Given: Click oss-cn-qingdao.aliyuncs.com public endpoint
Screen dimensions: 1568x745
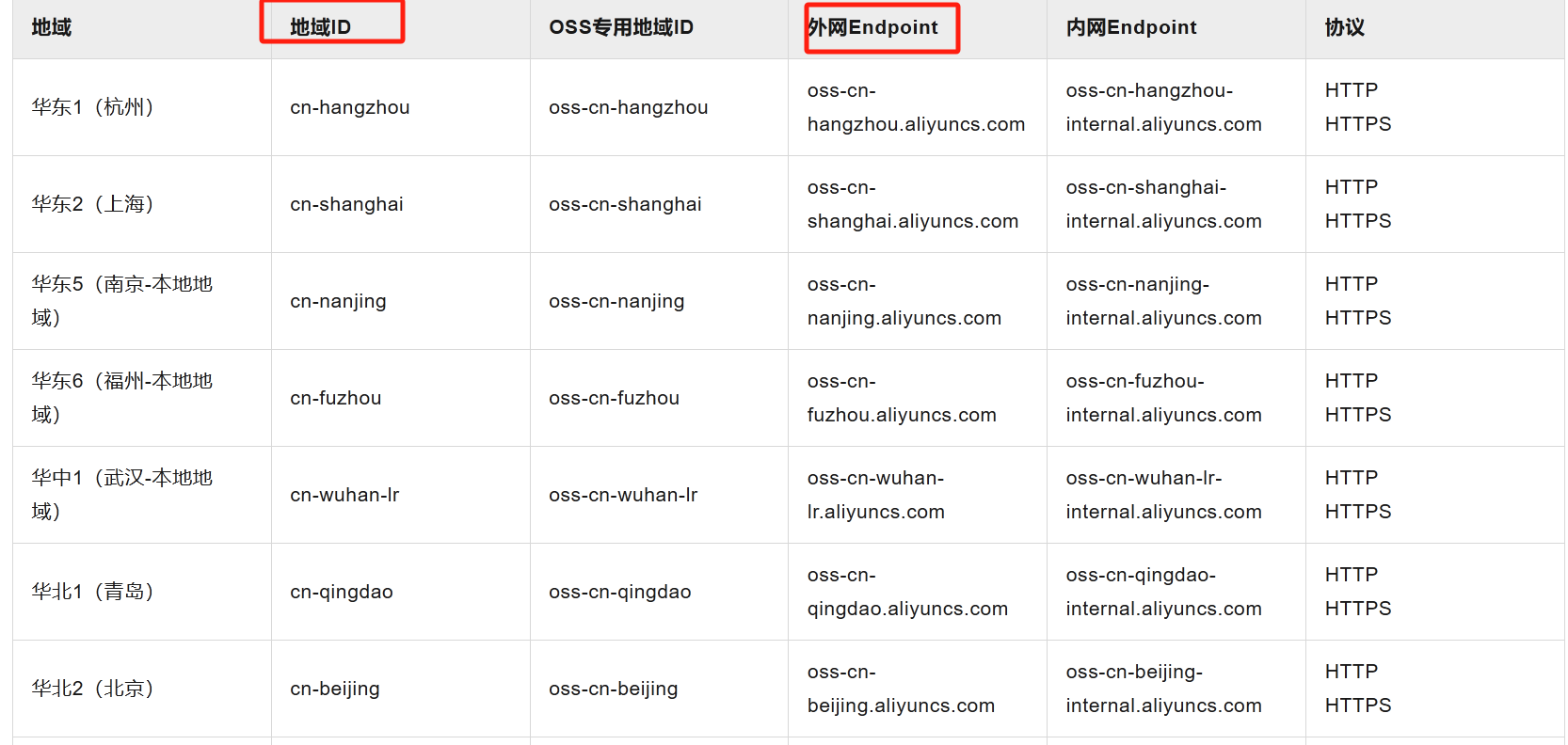Looking at the screenshot, I should coord(908,592).
